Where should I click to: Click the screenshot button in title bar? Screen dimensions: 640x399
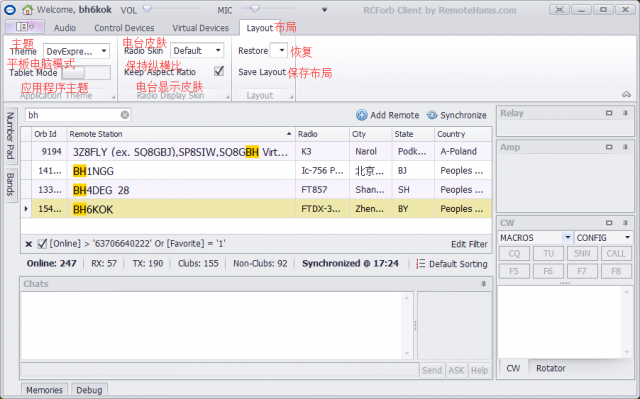click(x=559, y=10)
